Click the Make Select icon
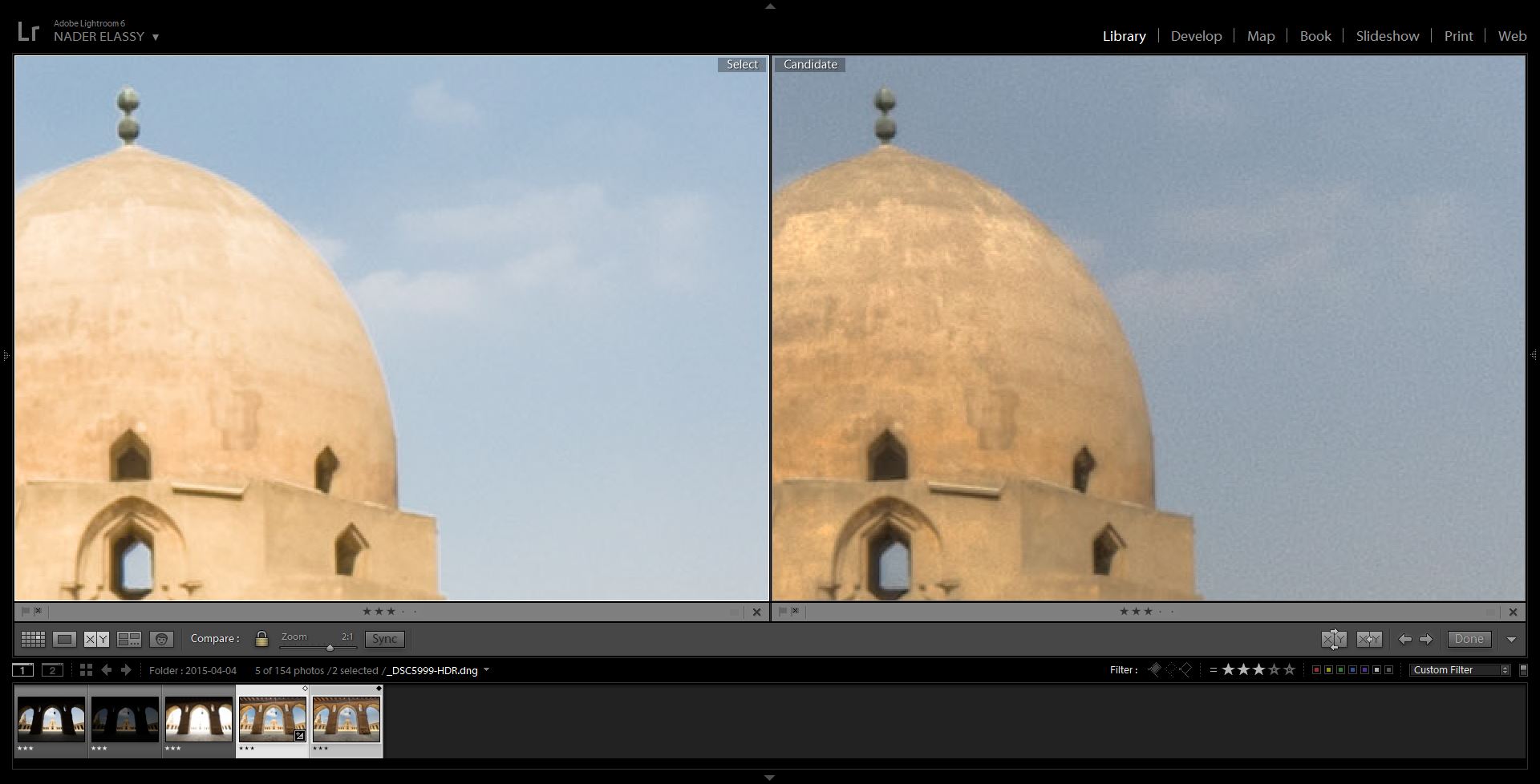The height and width of the screenshot is (784, 1540). tap(1368, 639)
